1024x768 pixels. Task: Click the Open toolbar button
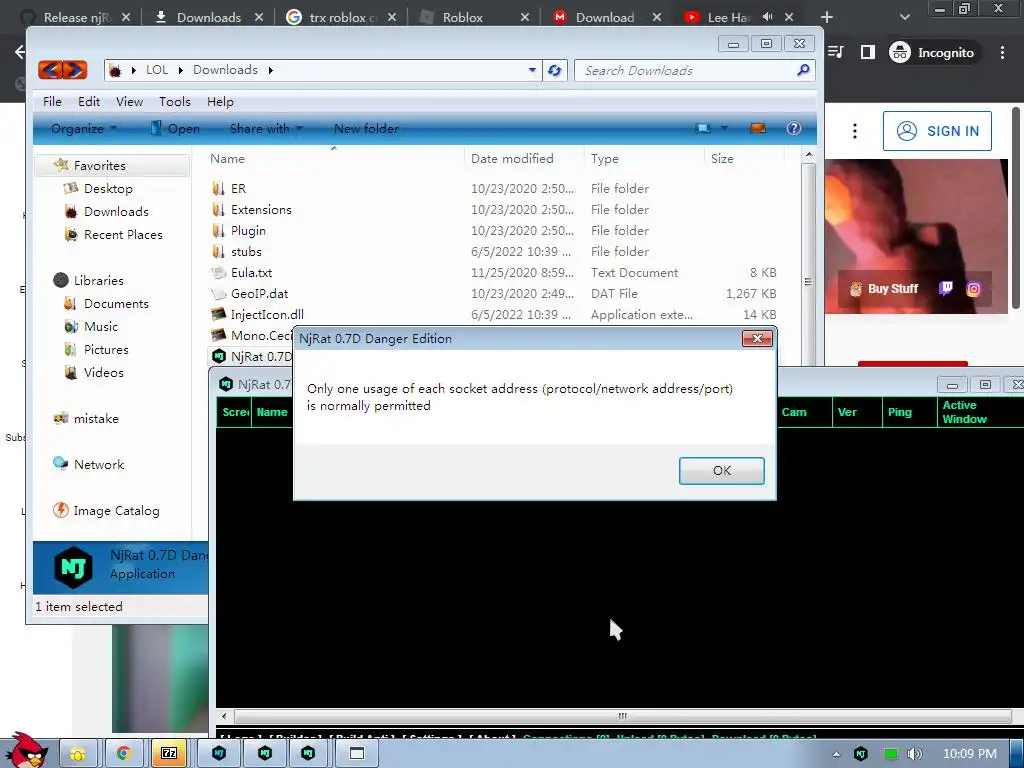coord(175,129)
